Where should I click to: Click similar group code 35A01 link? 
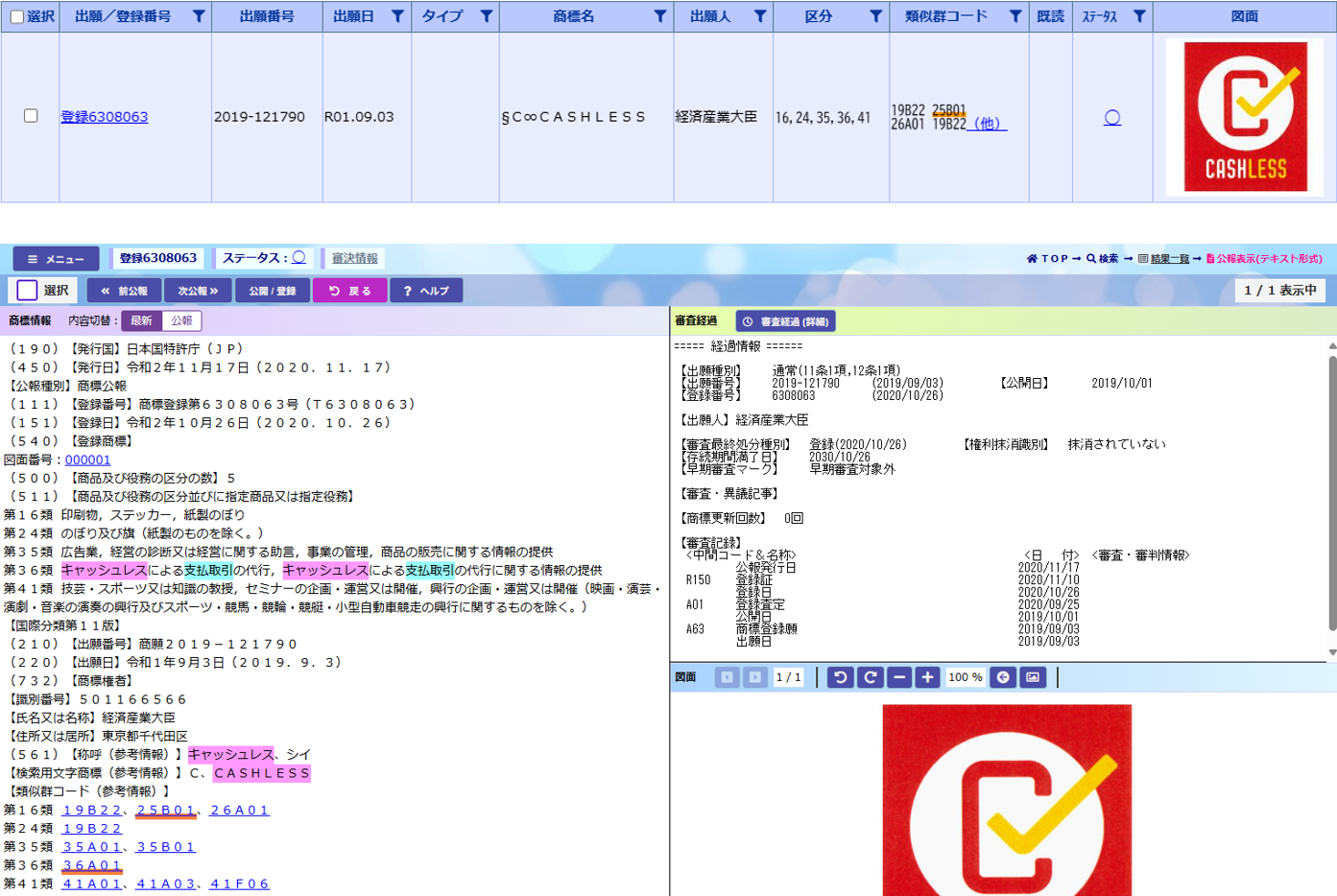[92, 847]
